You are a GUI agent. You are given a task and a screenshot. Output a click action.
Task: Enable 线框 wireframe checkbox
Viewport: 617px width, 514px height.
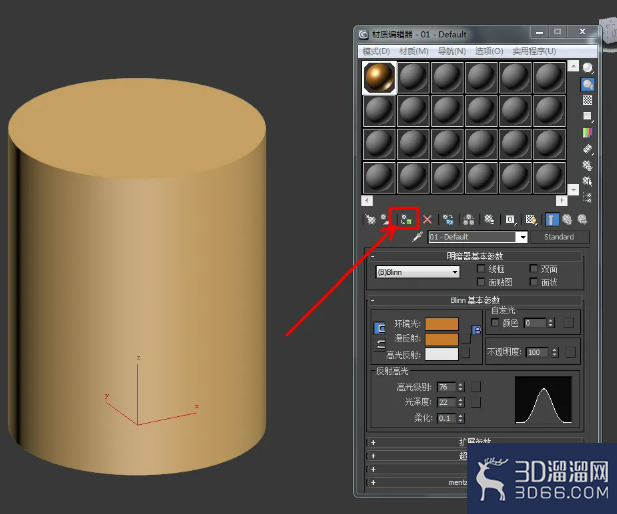coord(480,268)
